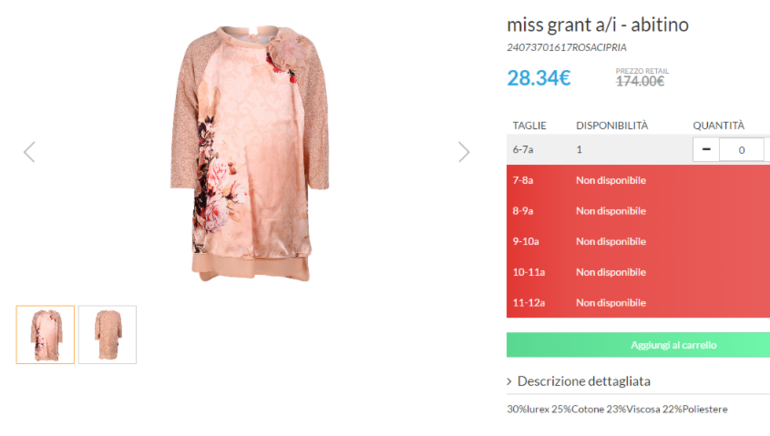Expand the Descrizione dettagliata chevron
770x436 pixels.
(509, 382)
